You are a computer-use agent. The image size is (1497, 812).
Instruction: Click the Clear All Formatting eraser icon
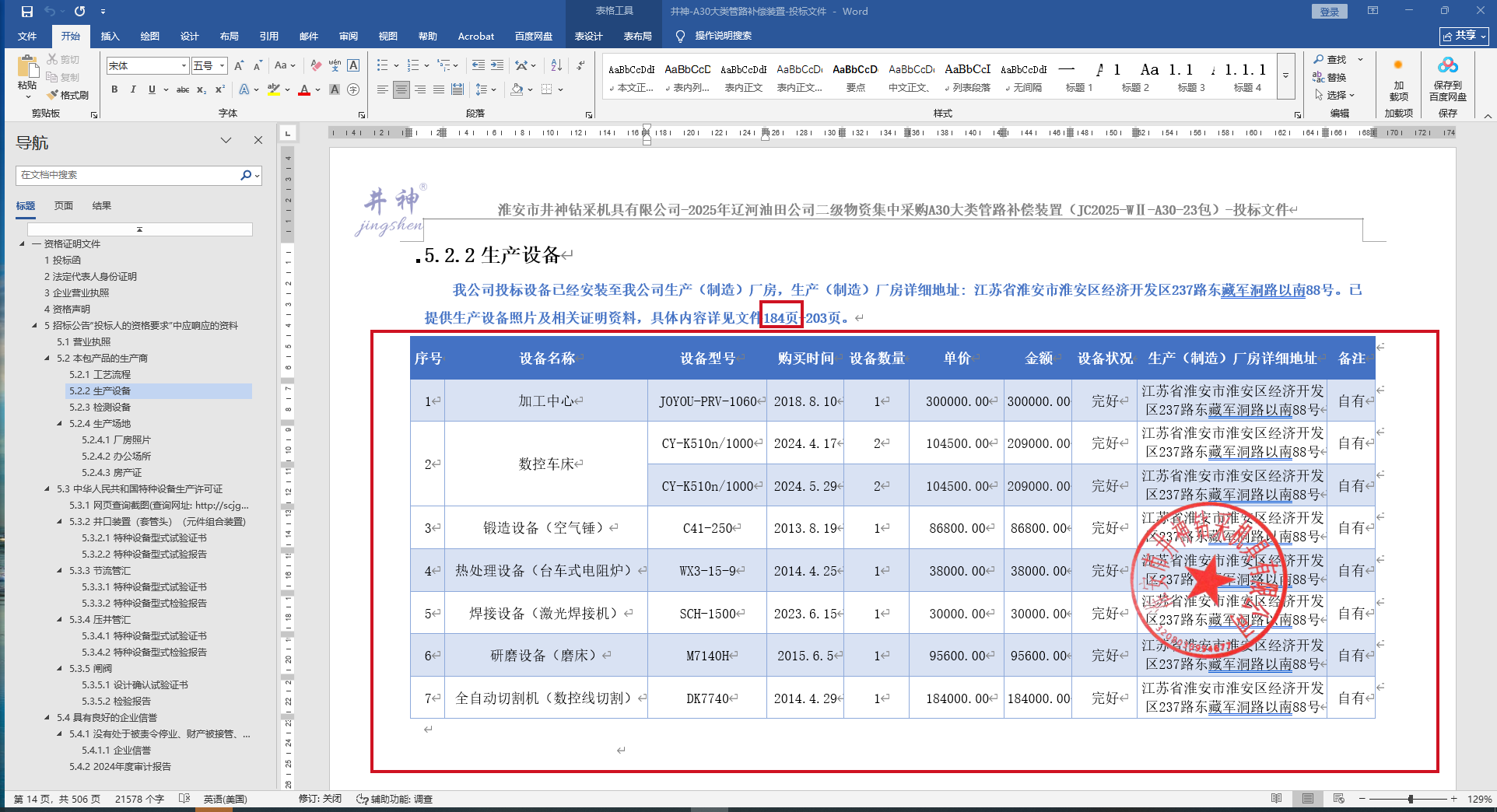[316, 65]
